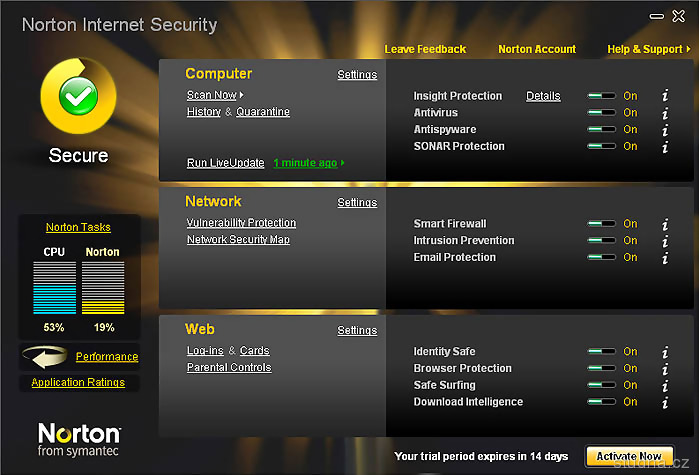Open info icon for Antivirus
The width and height of the screenshot is (699, 475).
tap(665, 113)
